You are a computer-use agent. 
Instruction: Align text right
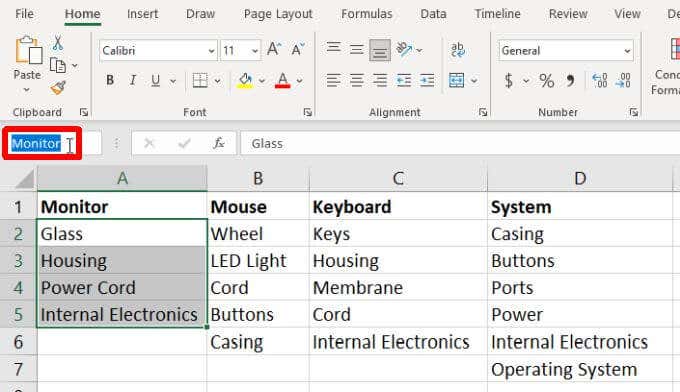pos(380,80)
